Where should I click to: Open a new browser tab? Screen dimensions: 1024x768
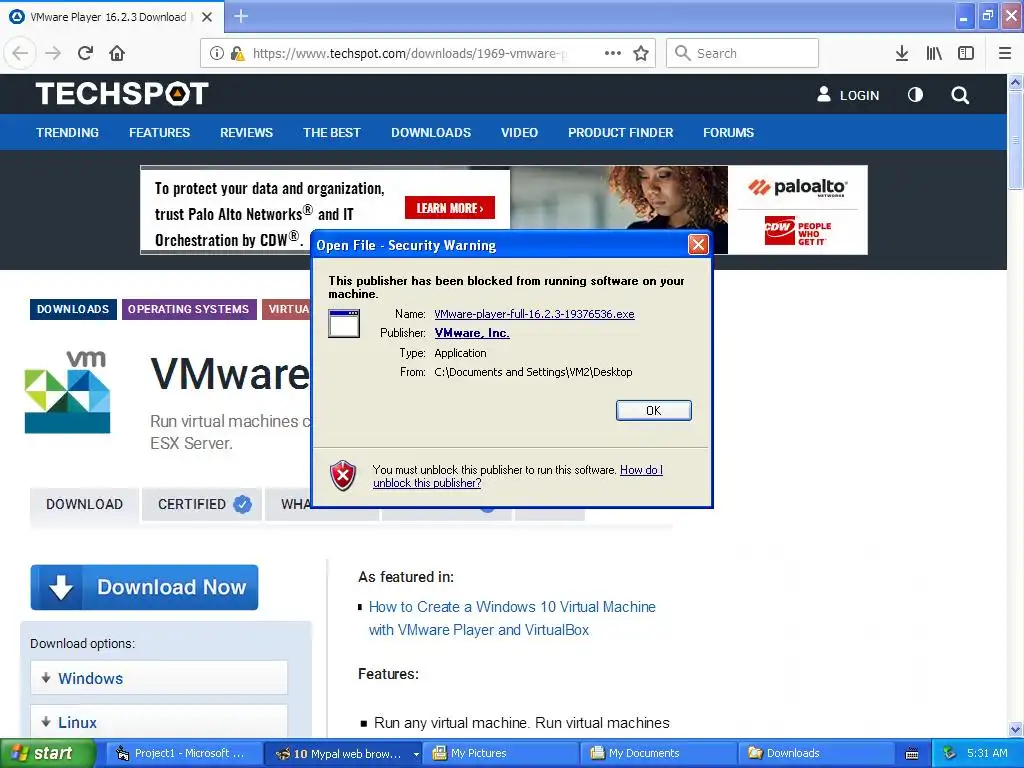coord(241,16)
